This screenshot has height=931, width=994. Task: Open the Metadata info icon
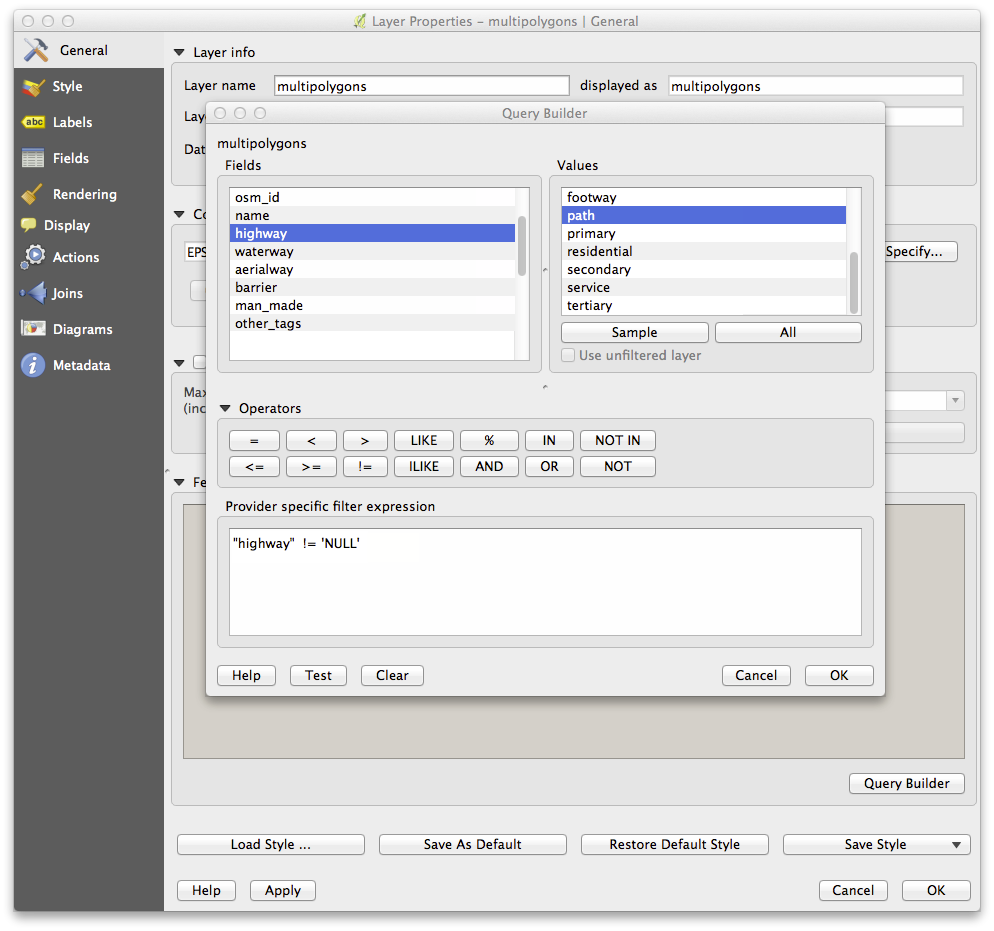click(x=34, y=365)
